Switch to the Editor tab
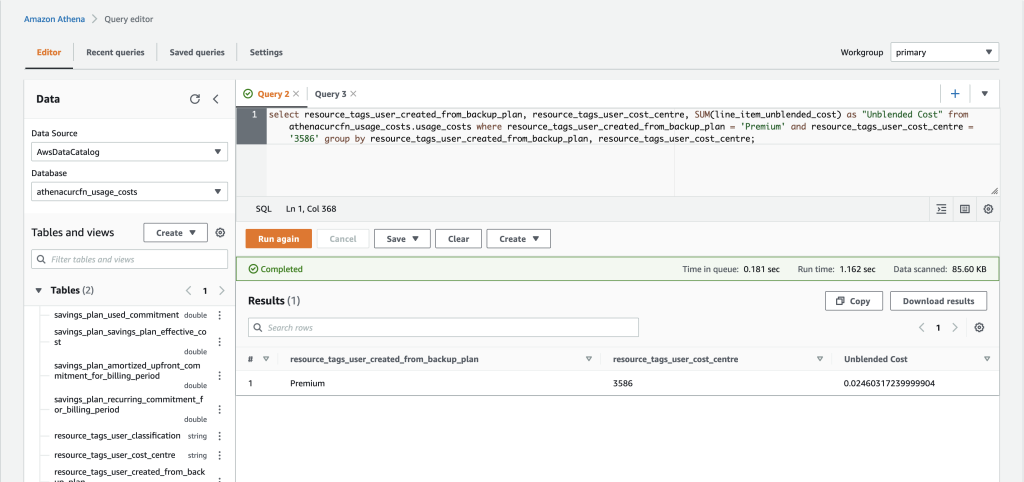1024x482 pixels. (x=49, y=52)
